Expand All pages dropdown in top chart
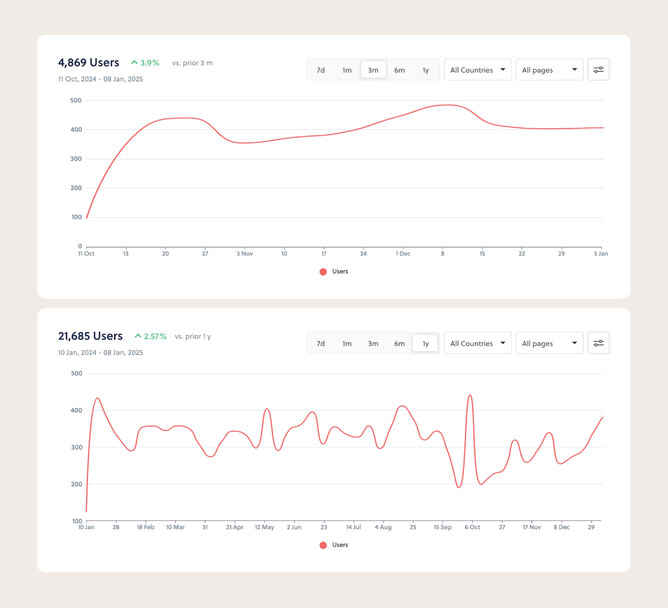This screenshot has width=668, height=608. [549, 70]
